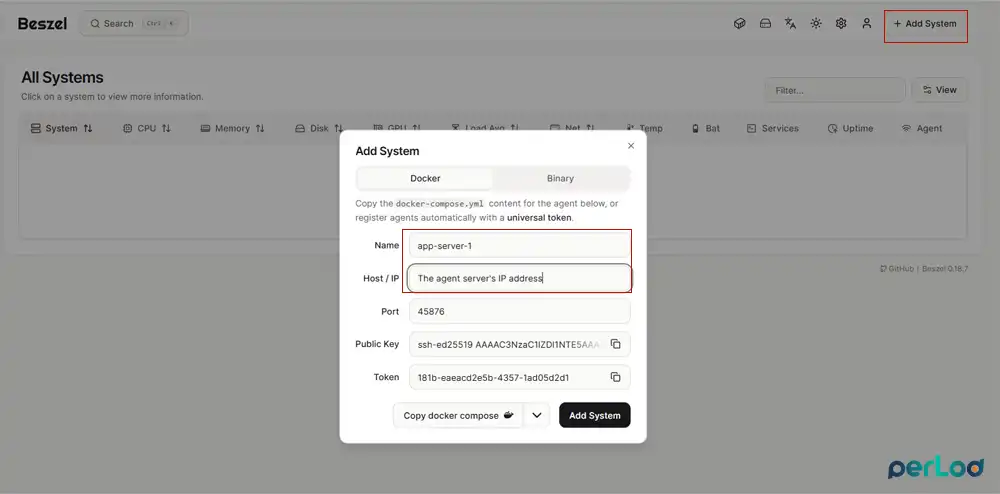This screenshot has height=494, width=1000.
Task: Sort by the System column header
Action: (62, 128)
